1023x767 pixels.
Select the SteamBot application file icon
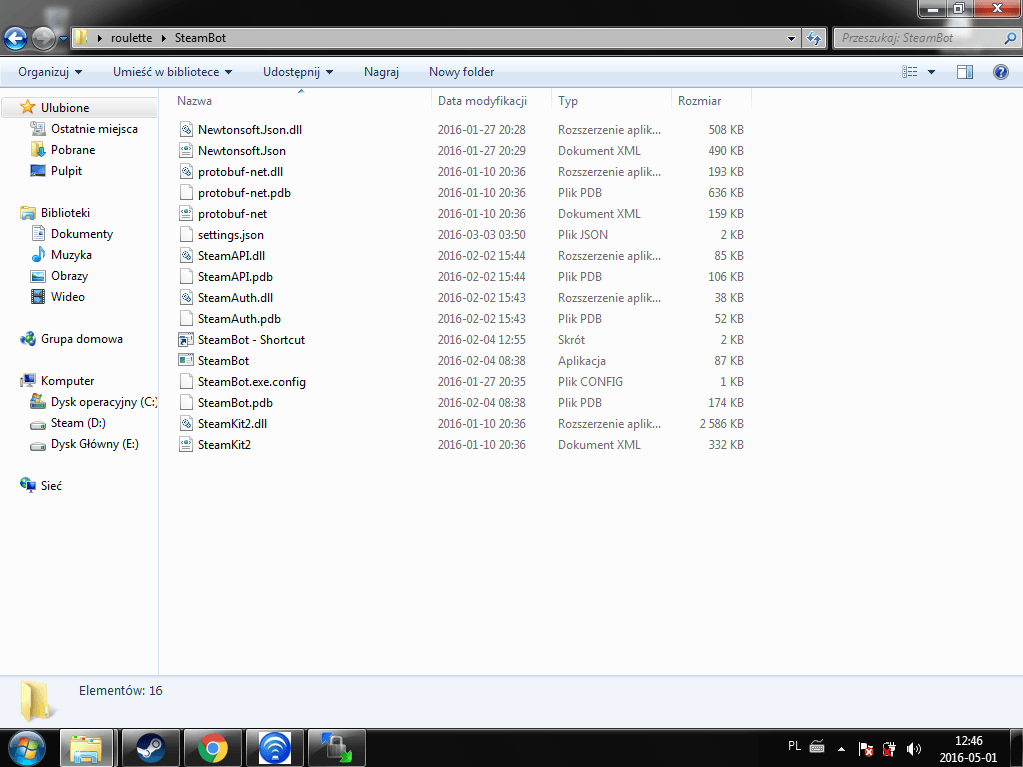click(185, 361)
